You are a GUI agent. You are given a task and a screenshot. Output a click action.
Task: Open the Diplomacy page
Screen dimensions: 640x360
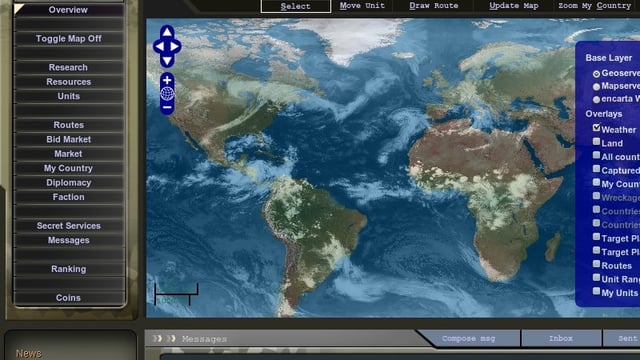pyautogui.click(x=69, y=183)
